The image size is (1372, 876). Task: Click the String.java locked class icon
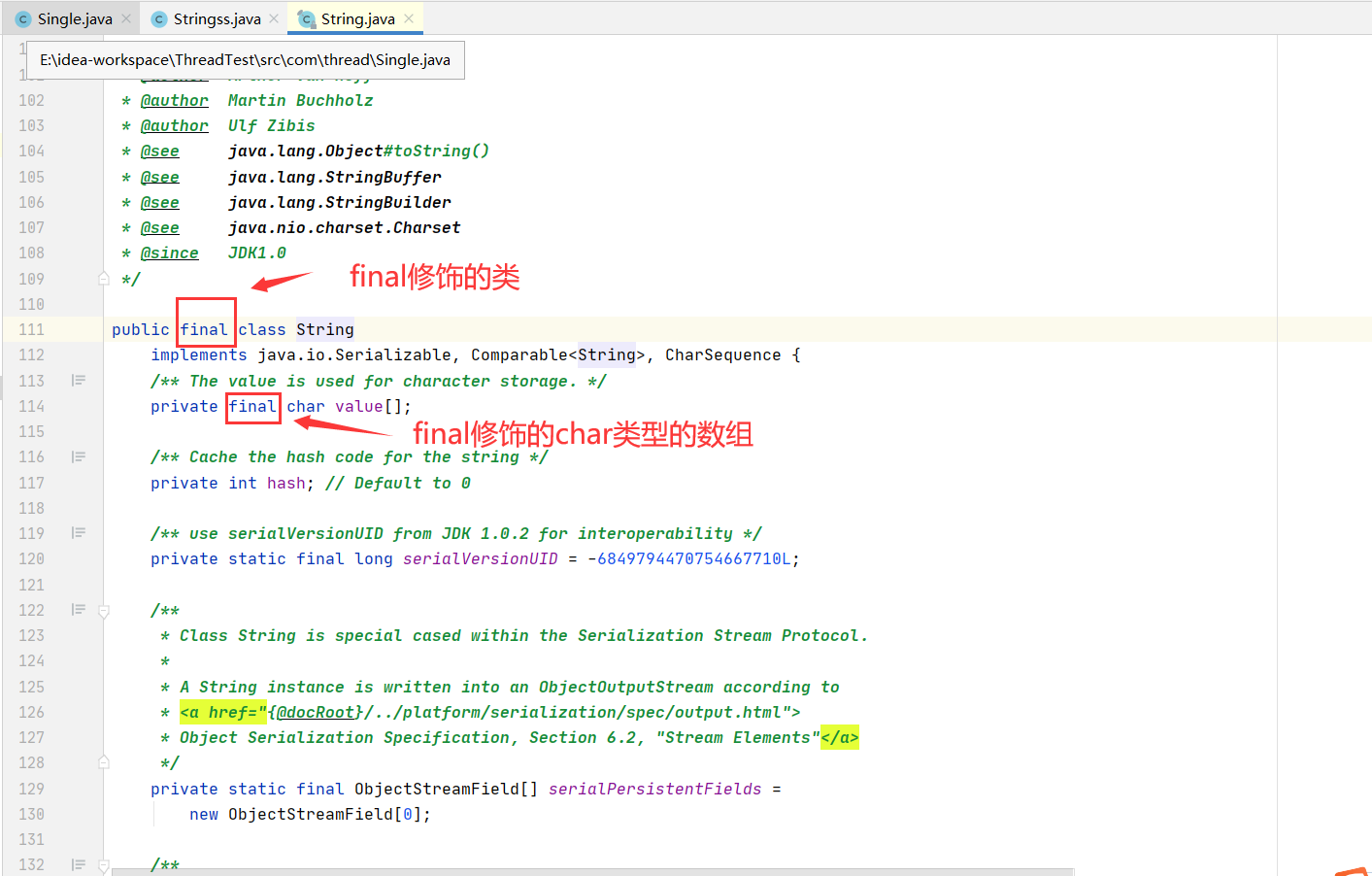[306, 18]
